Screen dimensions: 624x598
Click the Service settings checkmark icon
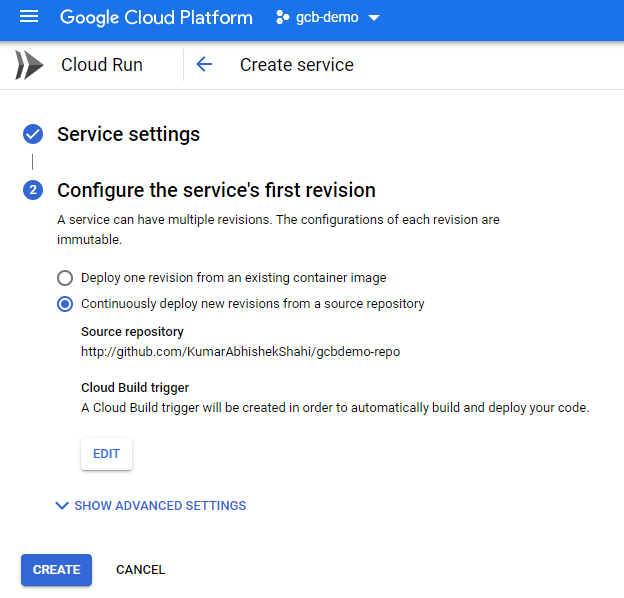[x=33, y=134]
